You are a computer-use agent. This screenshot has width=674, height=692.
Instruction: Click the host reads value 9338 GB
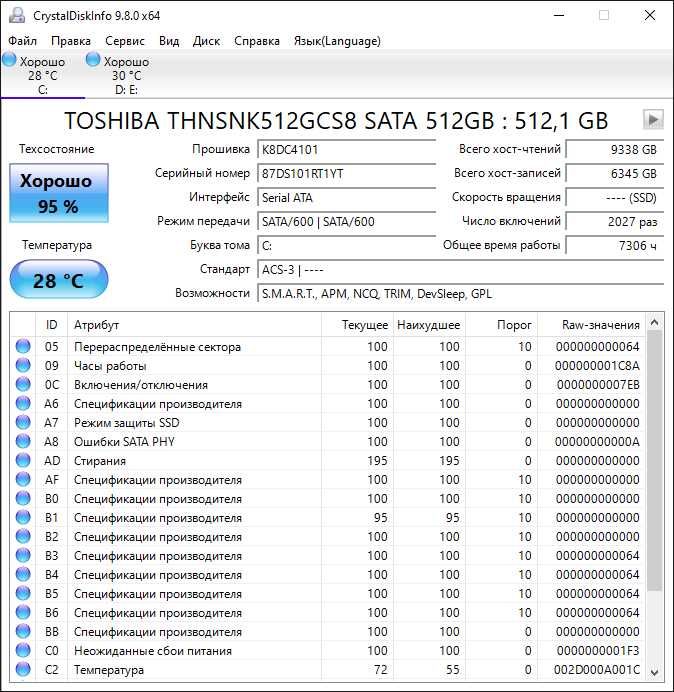(x=614, y=150)
